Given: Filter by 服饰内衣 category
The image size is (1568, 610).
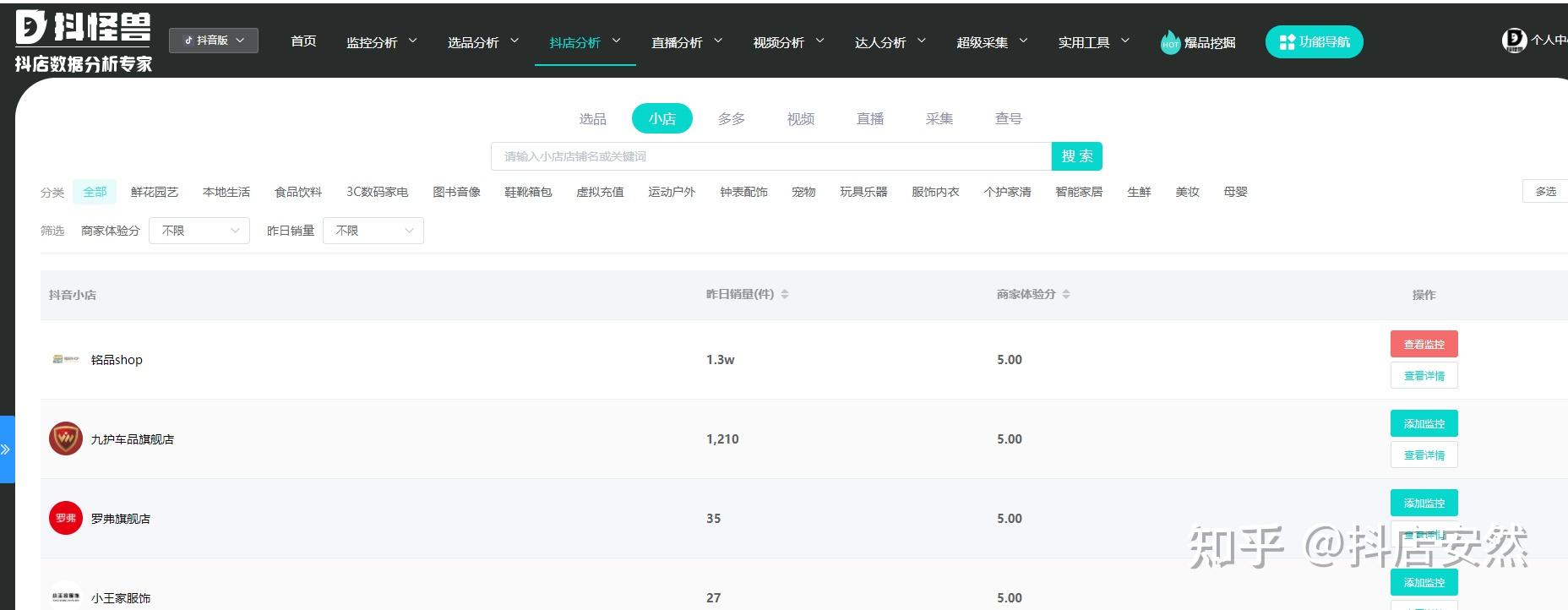Looking at the screenshot, I should coord(935,192).
